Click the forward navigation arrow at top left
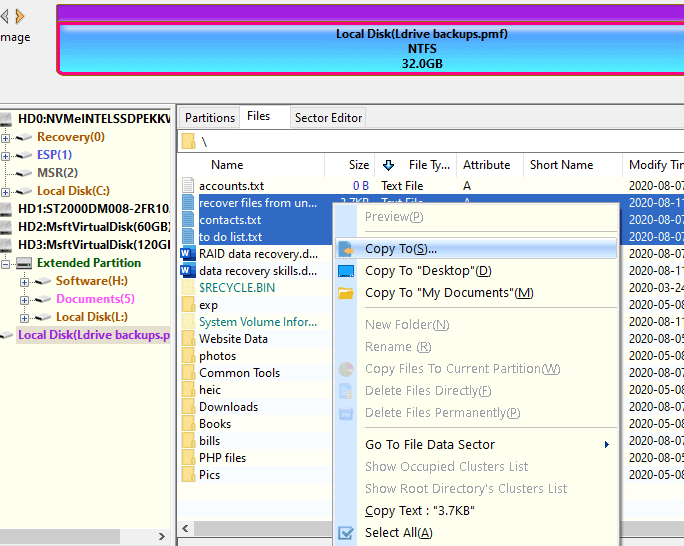The width and height of the screenshot is (684, 546). [19, 16]
